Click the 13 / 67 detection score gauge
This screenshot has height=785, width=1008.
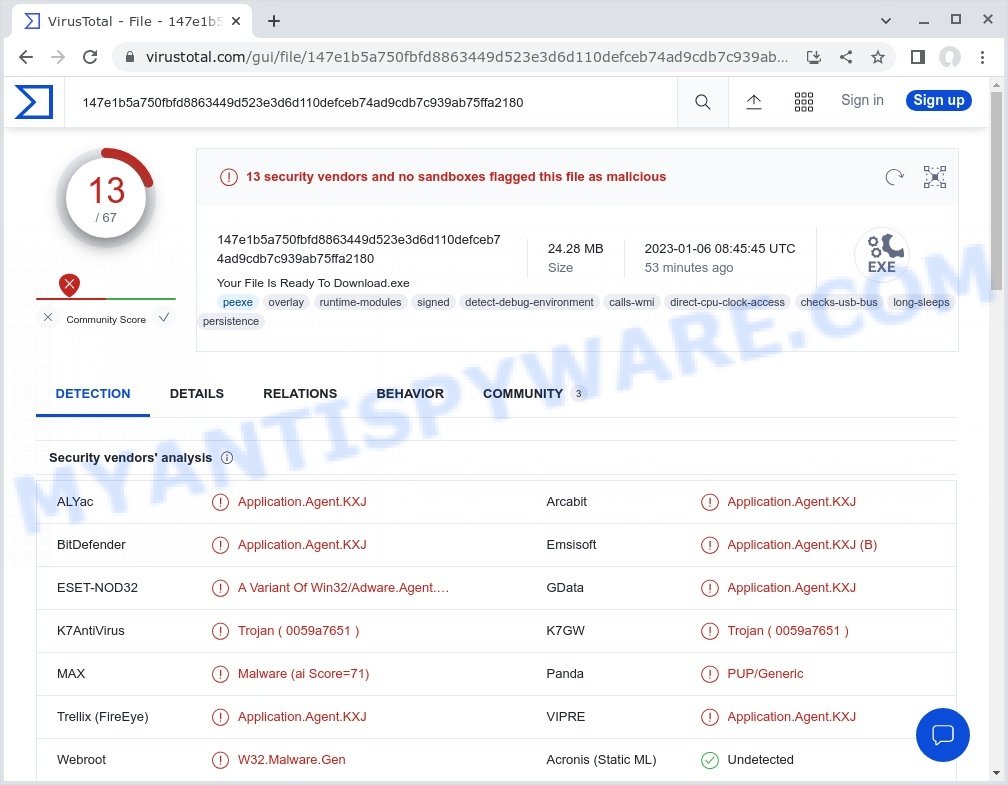click(106, 198)
